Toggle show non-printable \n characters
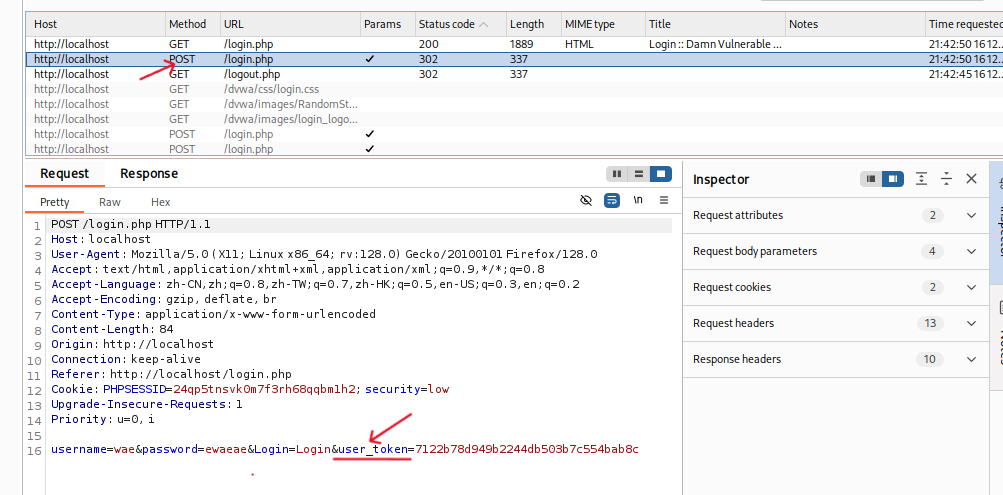This screenshot has height=495, width=1003. [638, 200]
